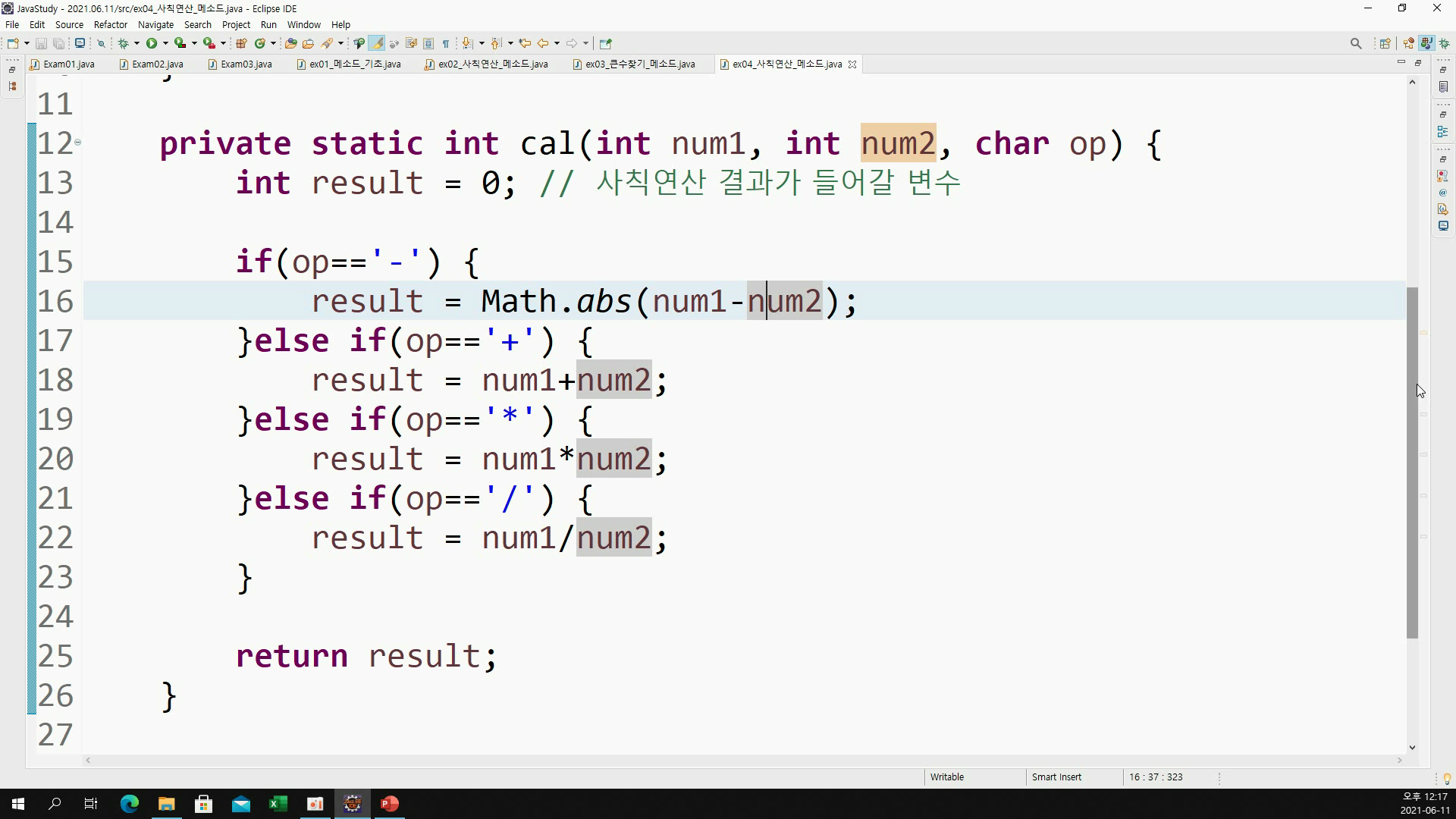This screenshot has width=1456, height=819.
Task: Click the New file wizard icon
Action: [13, 43]
